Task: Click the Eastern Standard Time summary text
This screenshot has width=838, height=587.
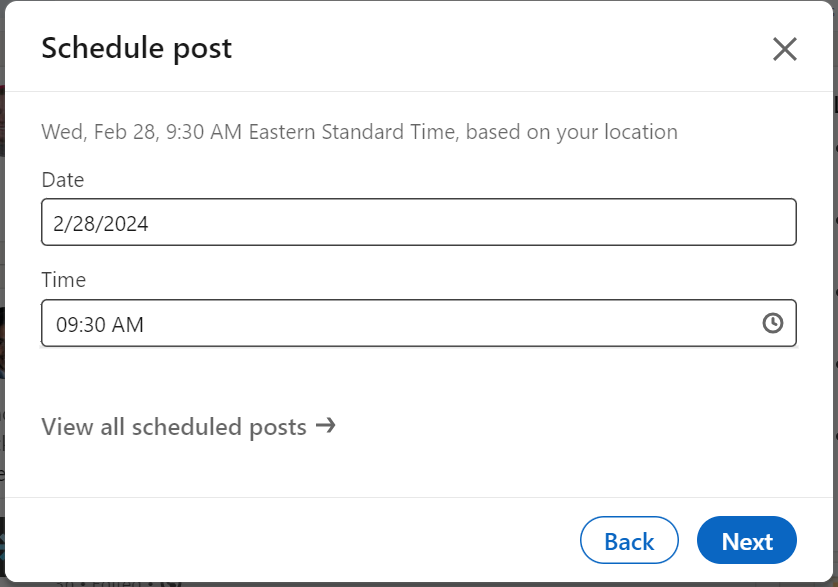Action: click(x=359, y=131)
